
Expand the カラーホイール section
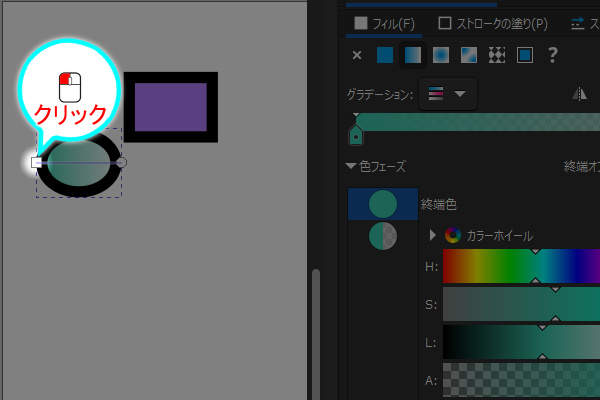432,235
